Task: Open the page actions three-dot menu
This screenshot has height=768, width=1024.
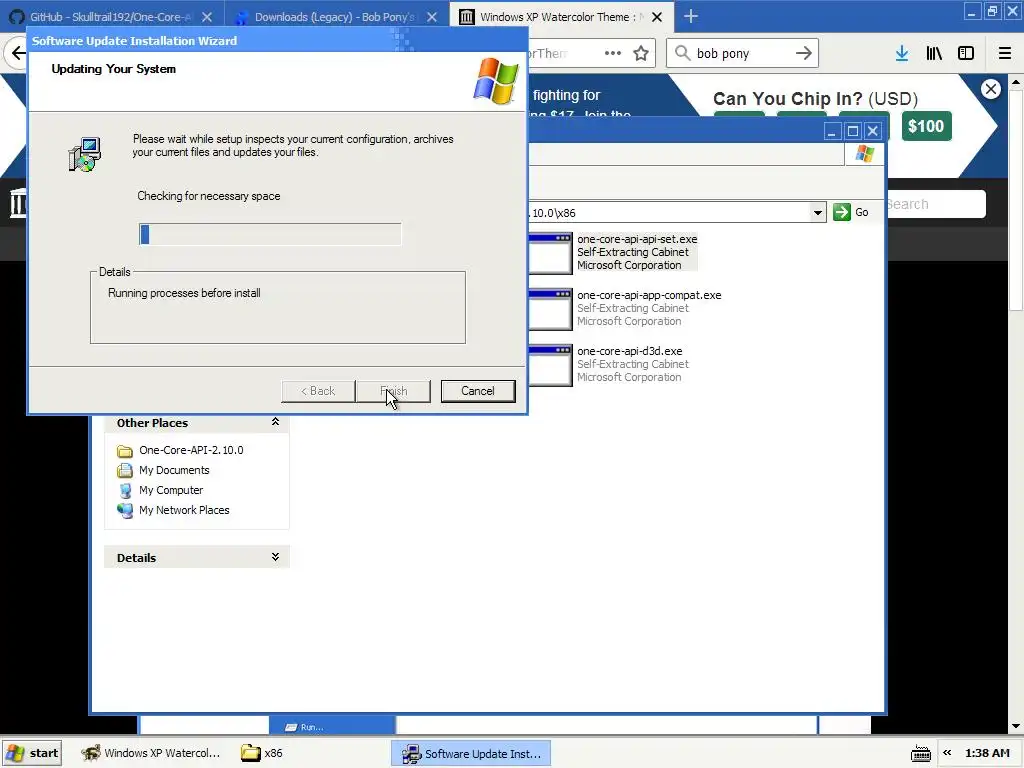Action: pyautogui.click(x=613, y=53)
